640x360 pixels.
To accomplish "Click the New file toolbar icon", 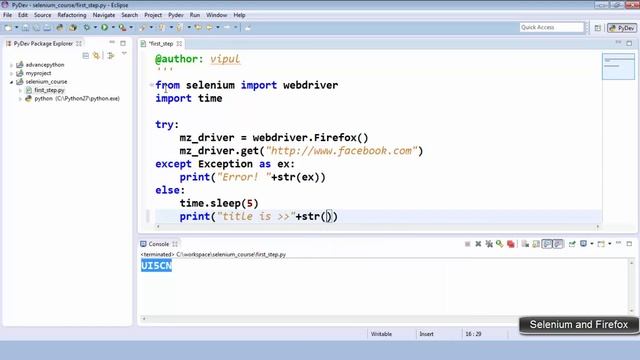I will [x=8, y=27].
